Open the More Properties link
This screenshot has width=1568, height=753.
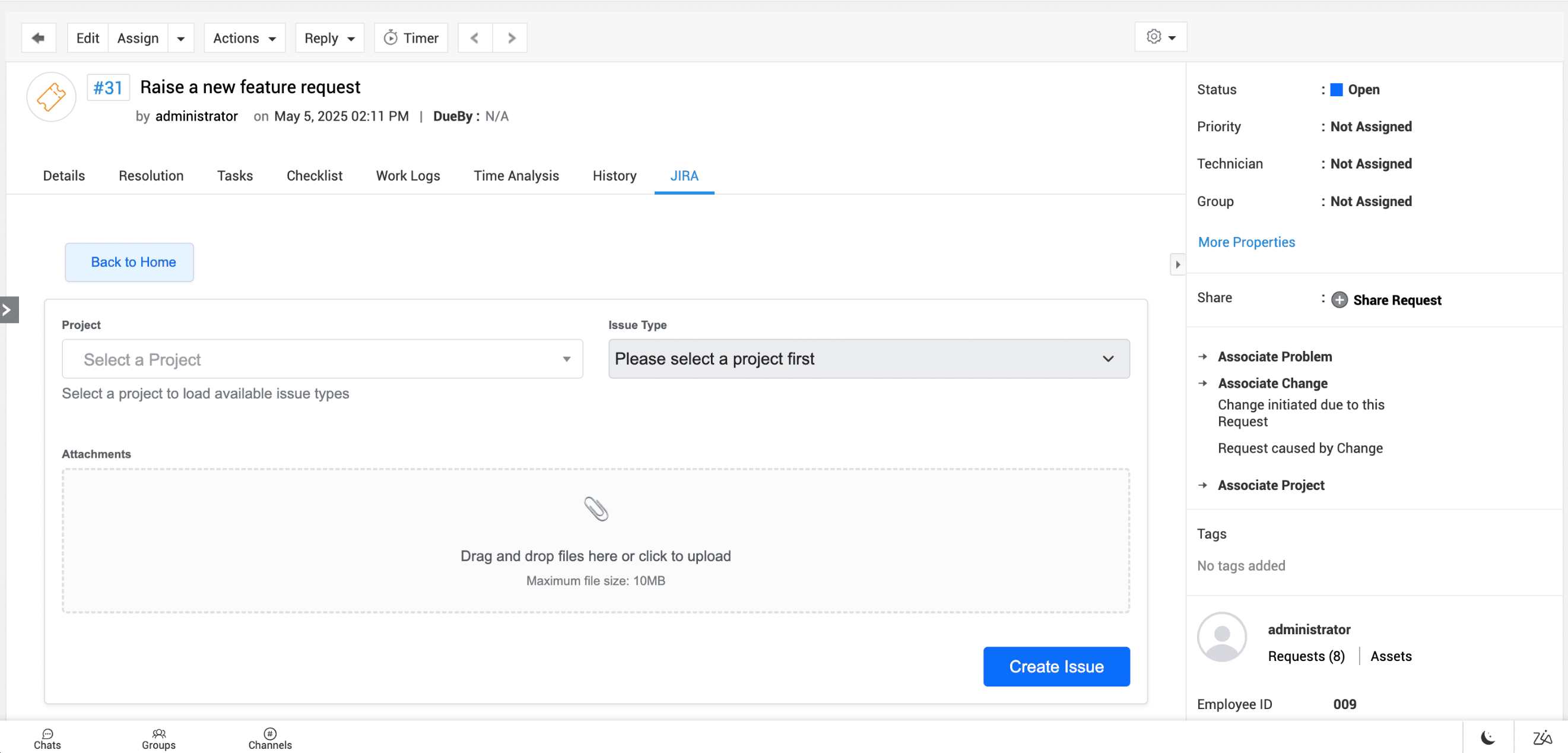click(x=1246, y=242)
